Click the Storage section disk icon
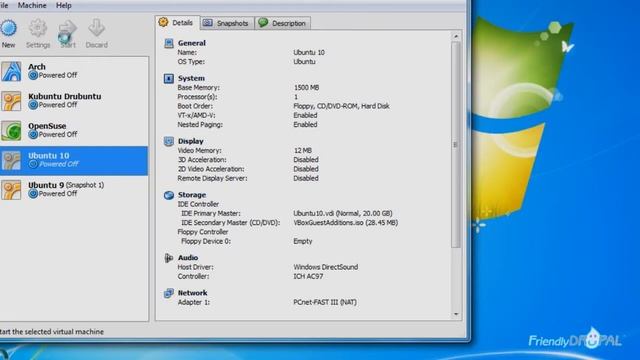The image size is (640, 360). 169,195
